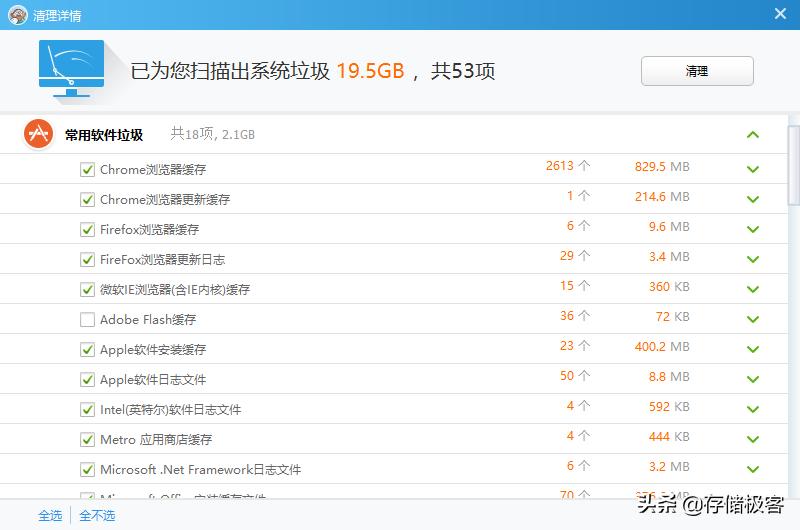Expand the Firefox浏览器缓存 row chevron
The width and height of the screenshot is (800, 530).
click(753, 229)
